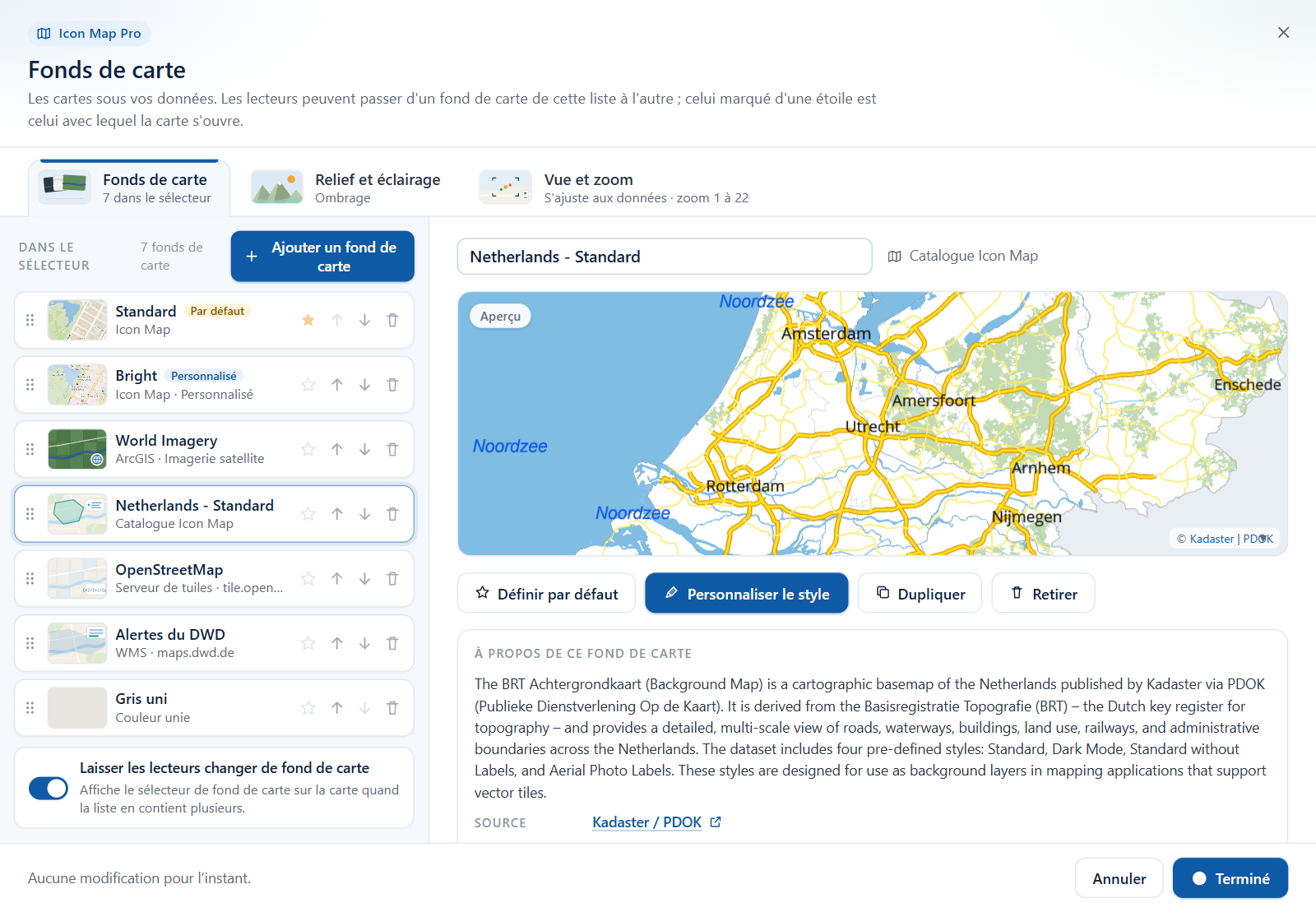The image size is (1316, 912).
Task: Move OpenStreetMap down with arrow icon
Action: click(364, 579)
